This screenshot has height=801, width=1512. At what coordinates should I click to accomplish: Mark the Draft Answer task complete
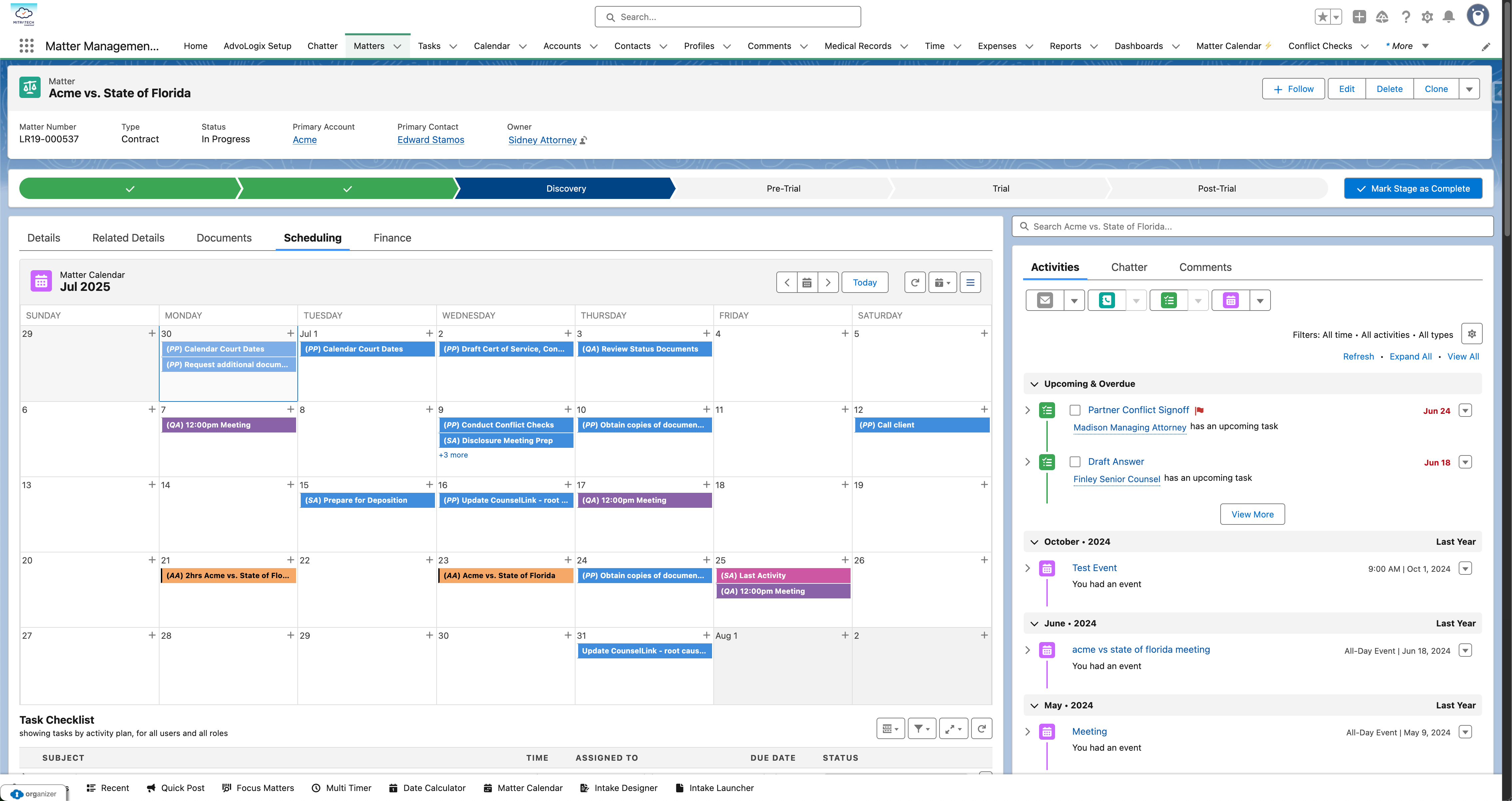[x=1075, y=462]
